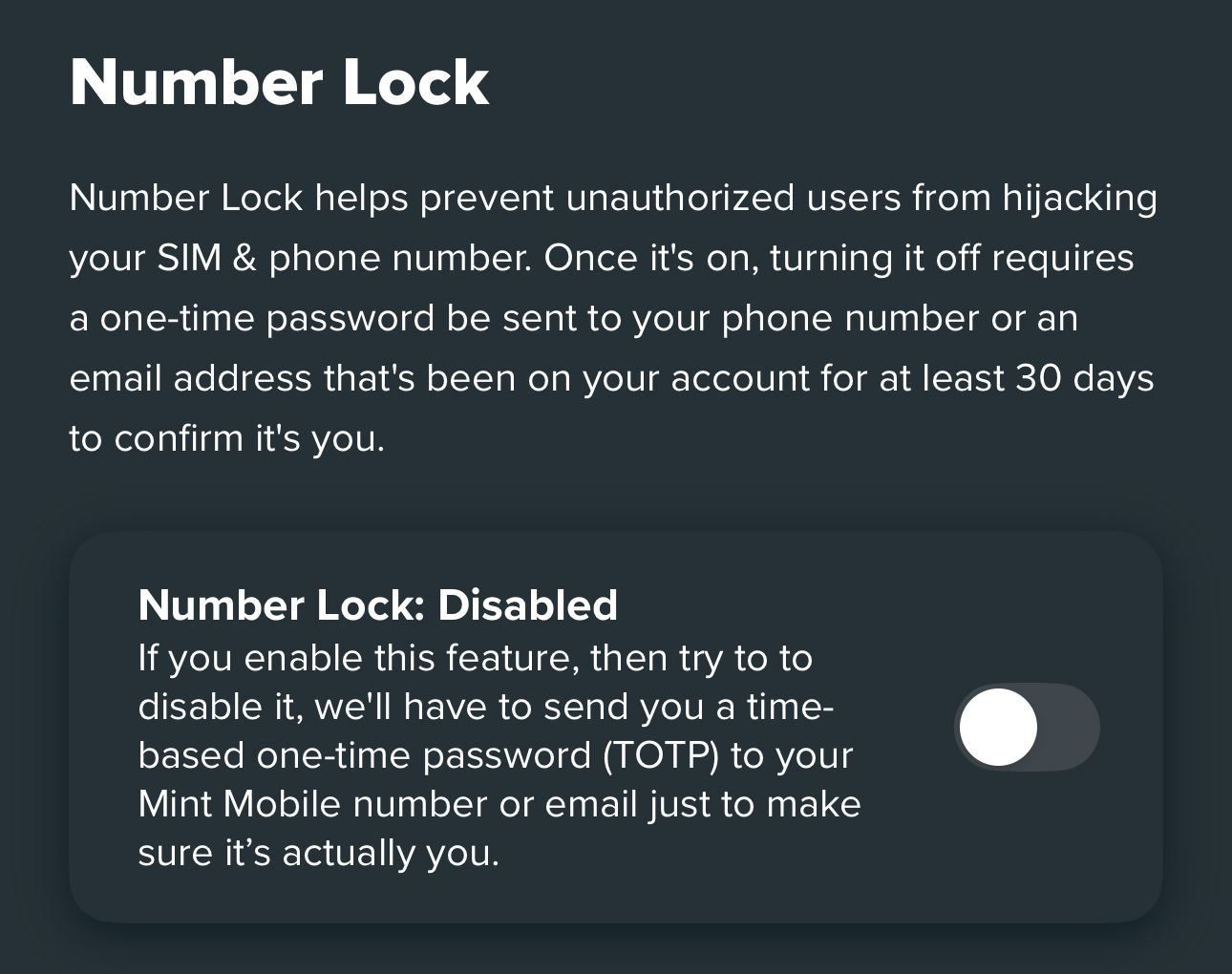Image resolution: width=1232 pixels, height=974 pixels.
Task: Click the "hijacking" word in the first line
Action: click(1080, 199)
